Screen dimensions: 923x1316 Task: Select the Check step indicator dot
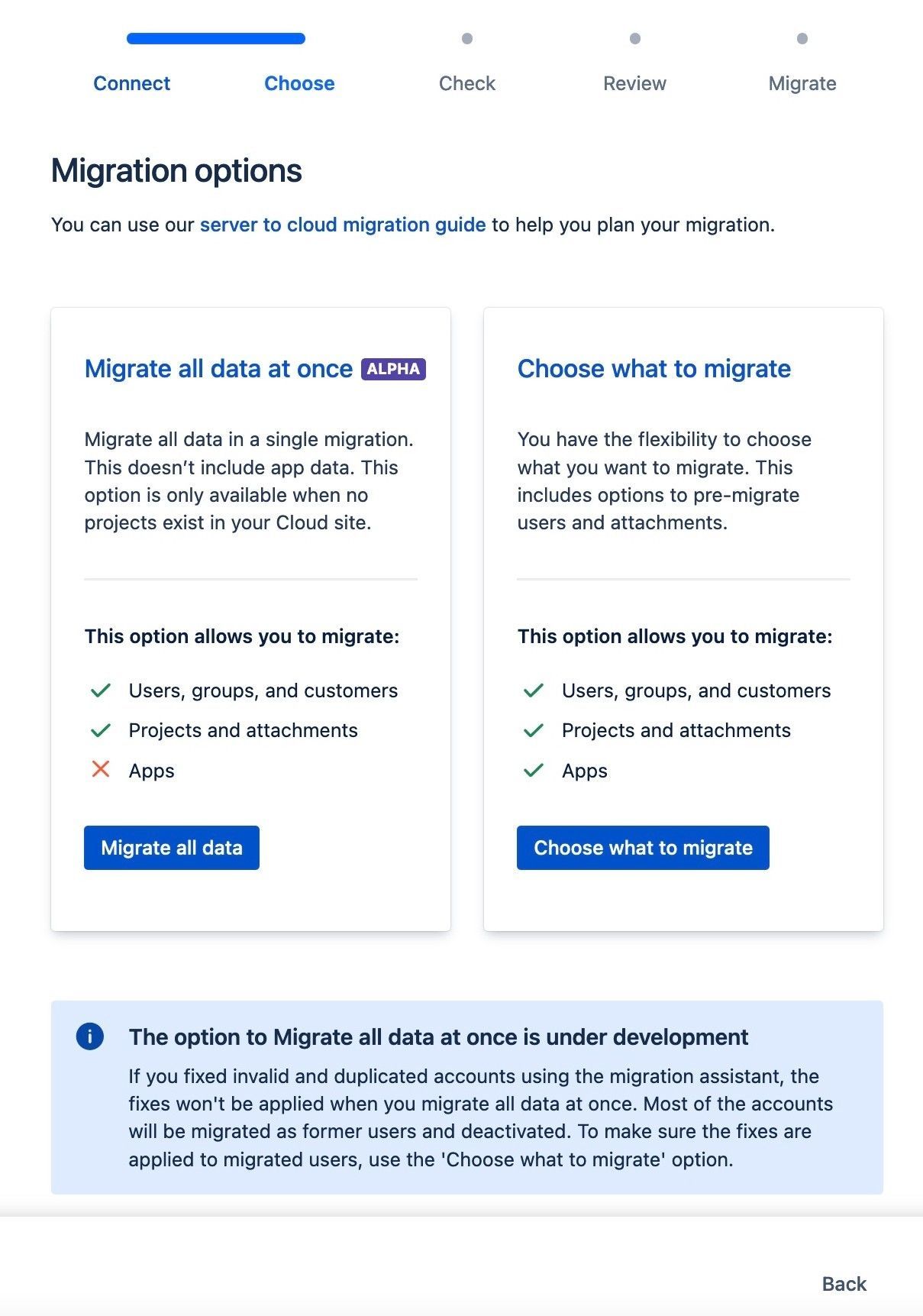[466, 37]
